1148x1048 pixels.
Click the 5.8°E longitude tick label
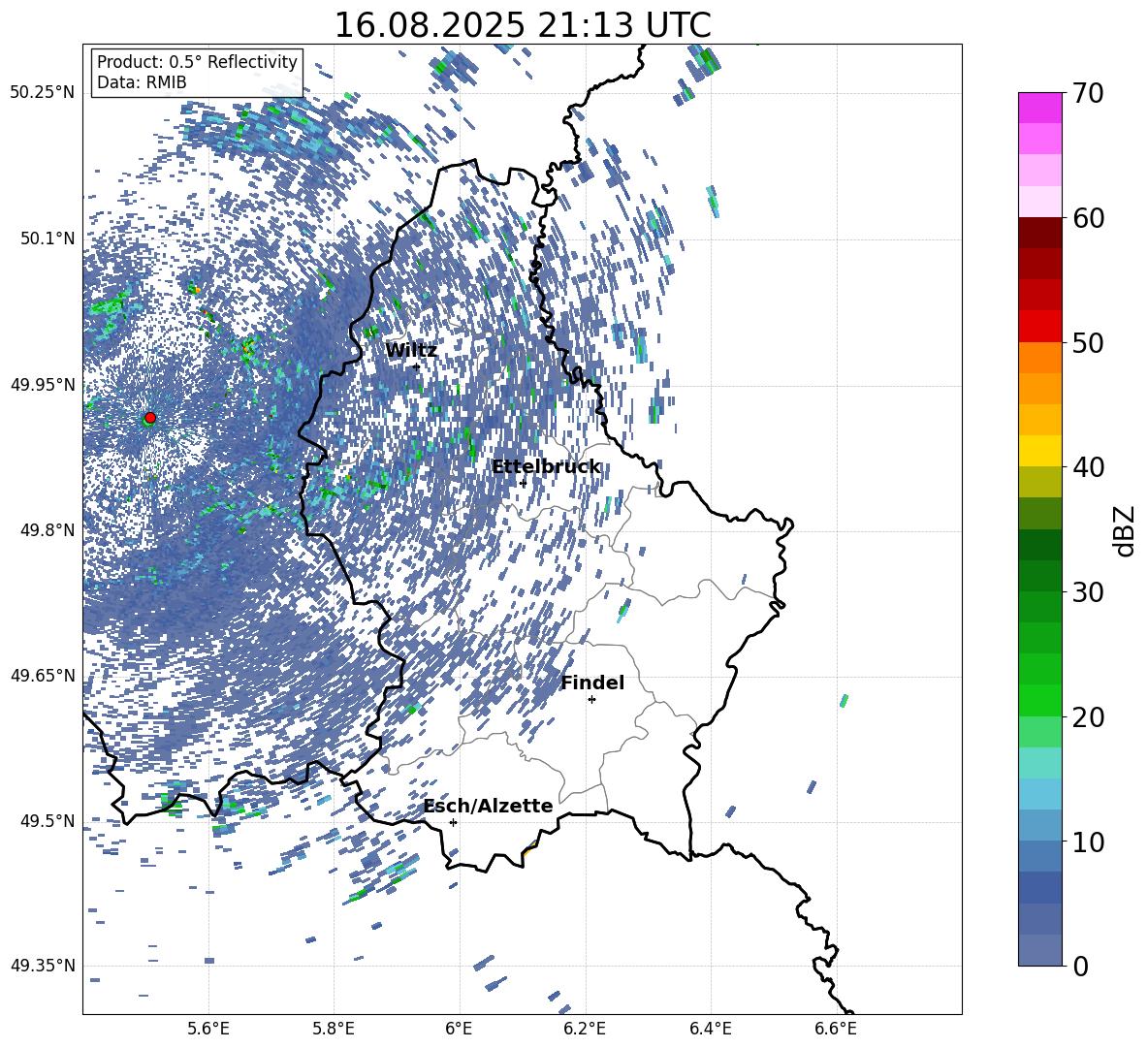pyautogui.click(x=334, y=1029)
